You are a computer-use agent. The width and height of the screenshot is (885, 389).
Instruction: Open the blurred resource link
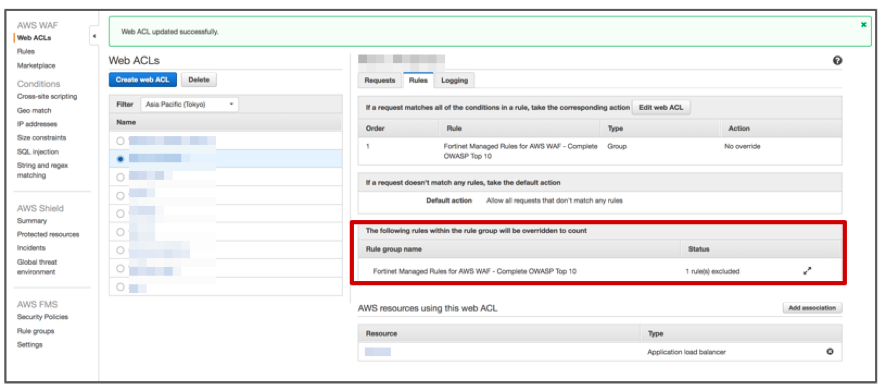point(378,352)
